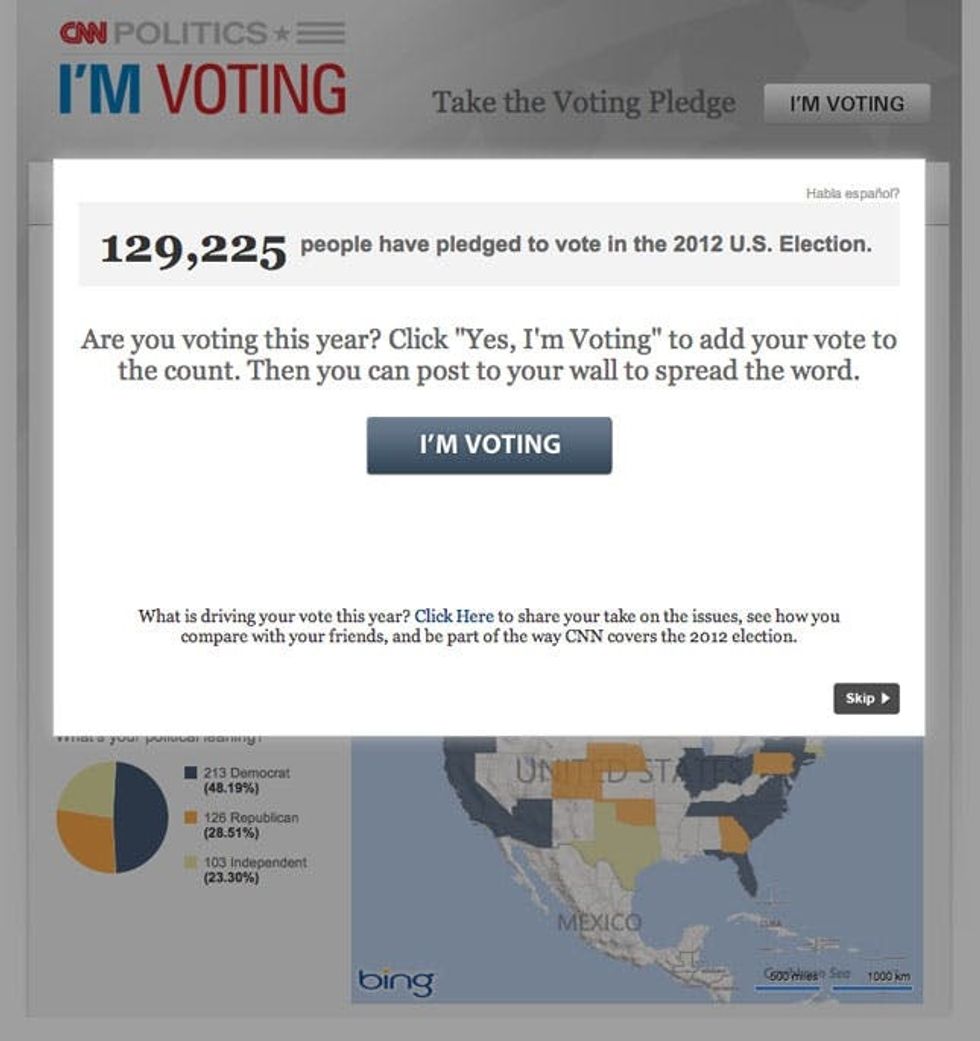The image size is (980, 1041).
Task: Click the MEXICO label on the map
Action: pos(600,921)
